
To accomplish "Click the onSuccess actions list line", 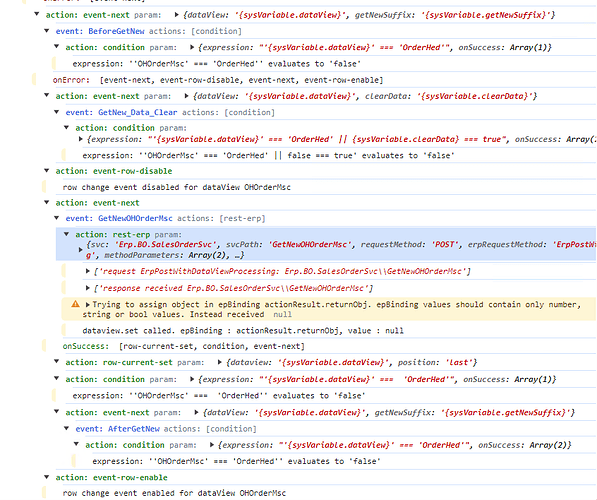I will click(184, 346).
